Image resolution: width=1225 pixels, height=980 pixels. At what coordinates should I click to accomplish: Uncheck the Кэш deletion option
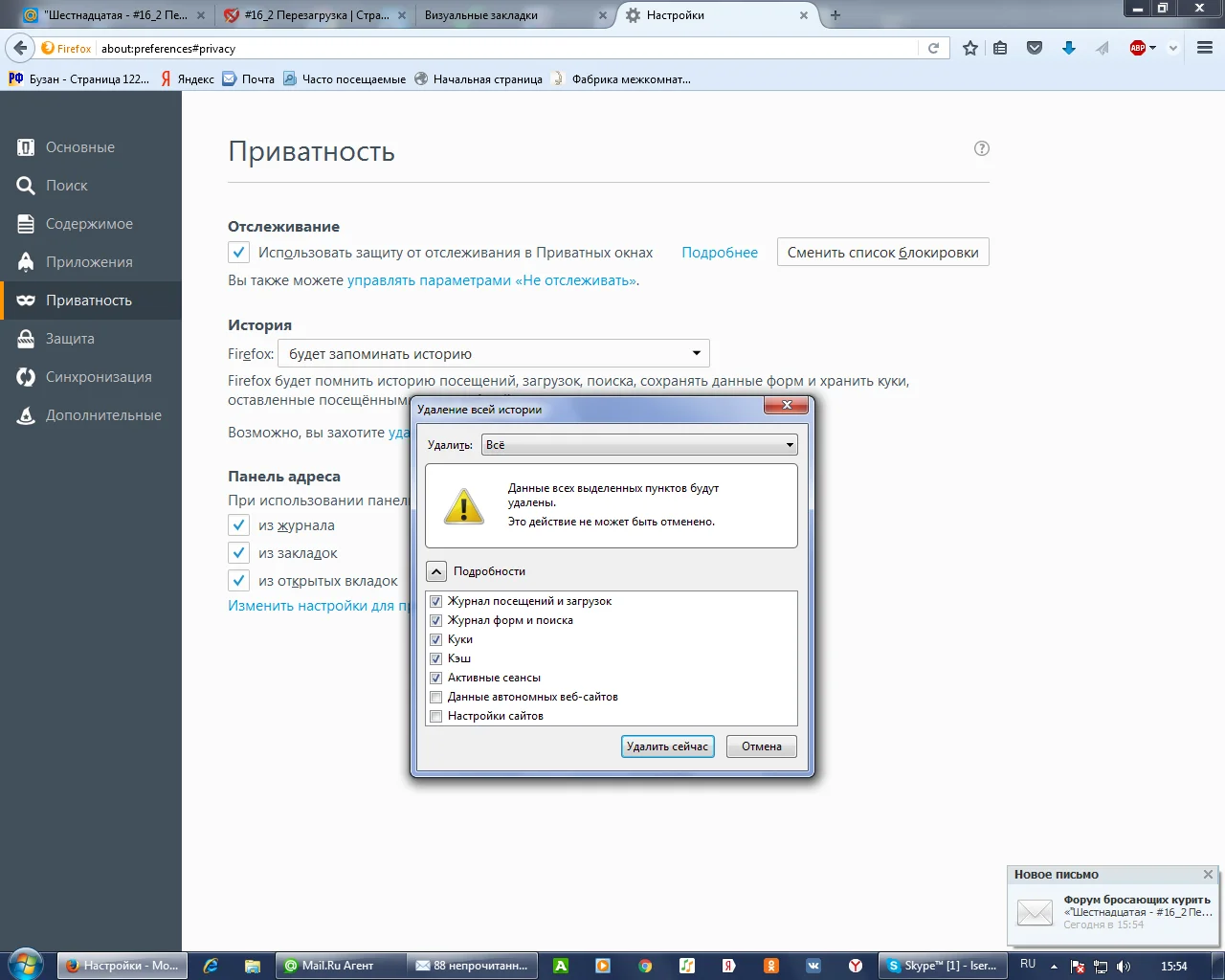coord(436,658)
